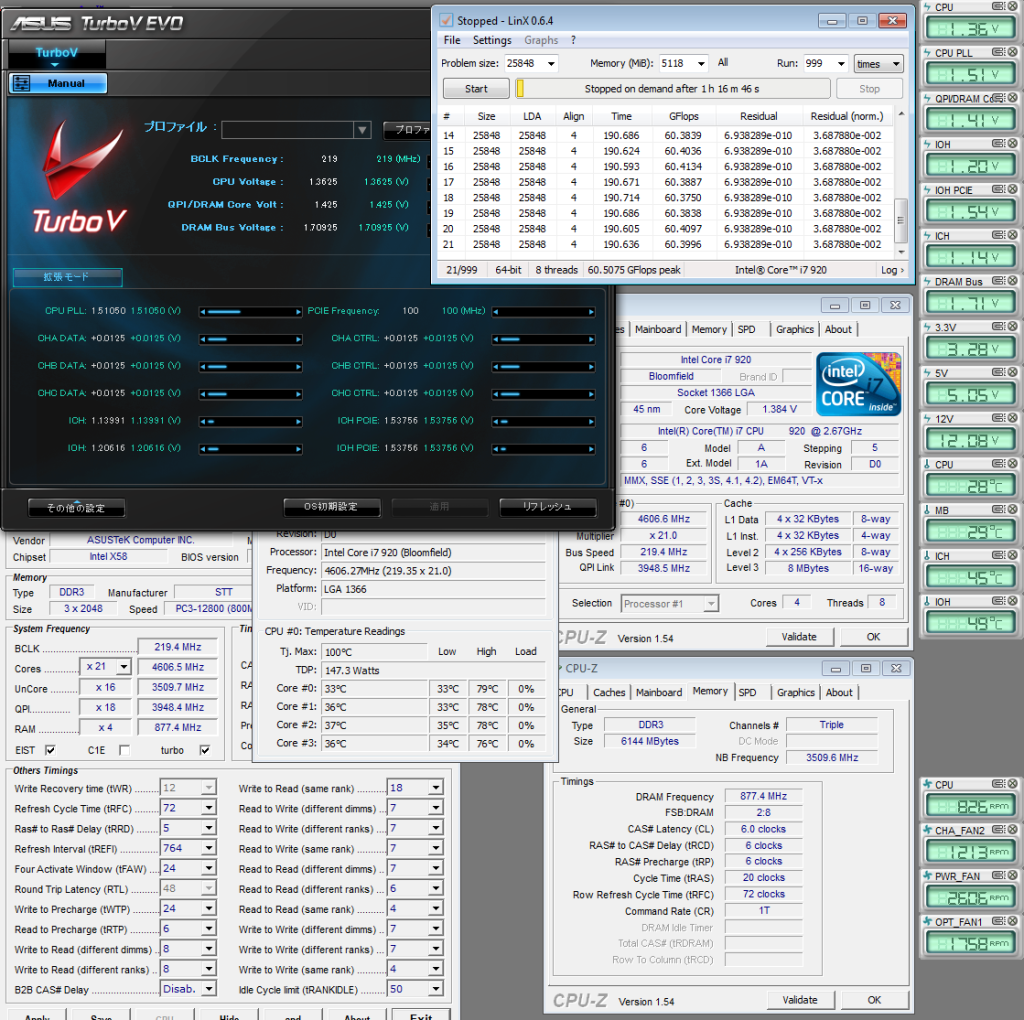Viewport: 1024px width, 1020px height.
Task: Click the clip icon on OPT_FAN1 sensor
Action: pos(998,921)
